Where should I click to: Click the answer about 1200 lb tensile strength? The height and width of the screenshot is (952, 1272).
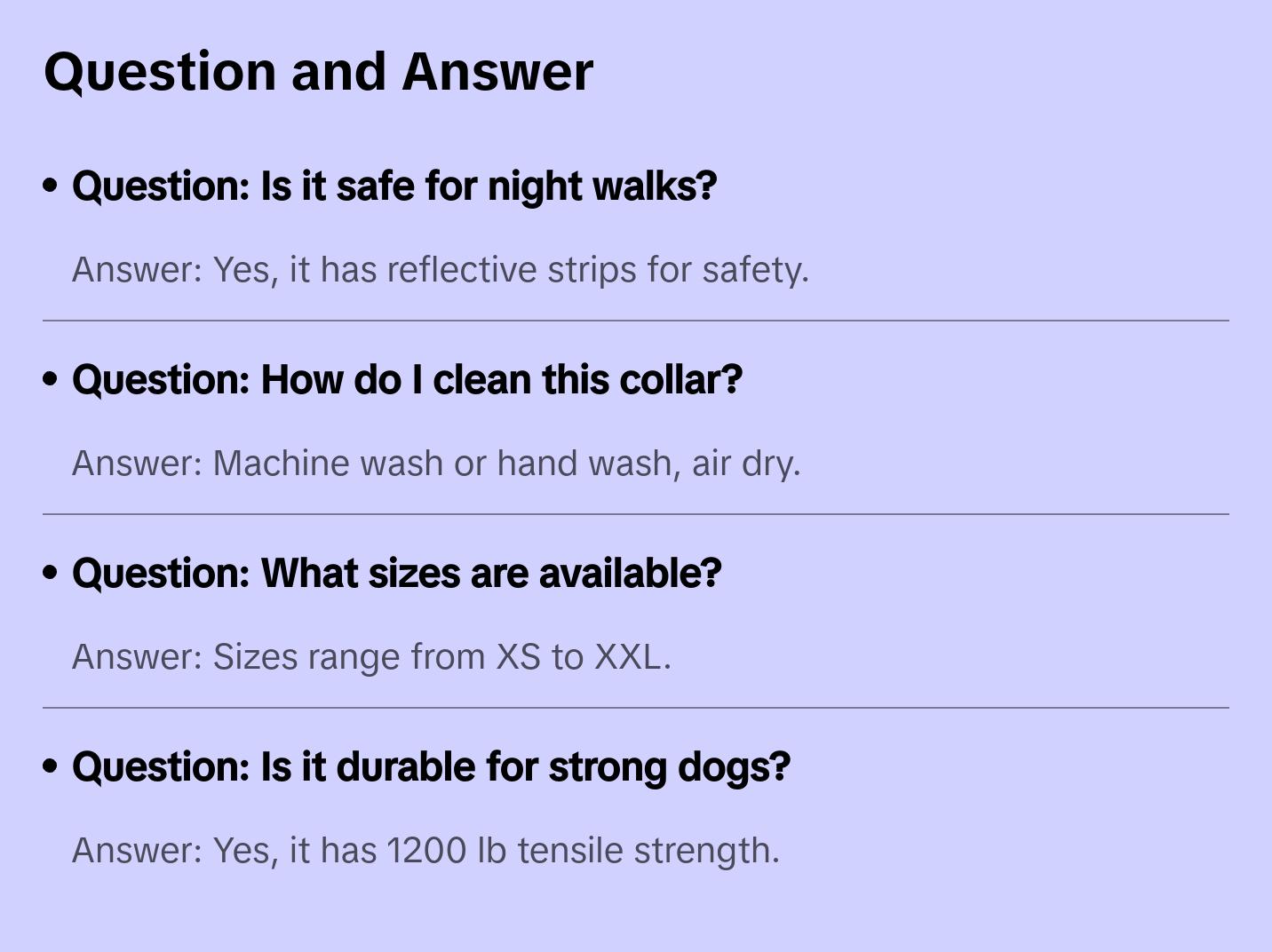click(x=425, y=851)
